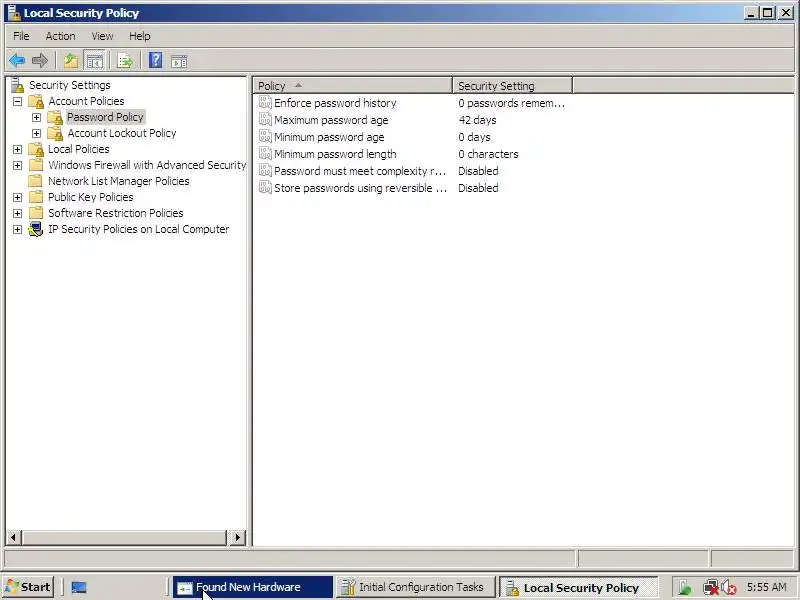
Task: Expand IP Security Policies on Local Computer
Action: (17, 229)
